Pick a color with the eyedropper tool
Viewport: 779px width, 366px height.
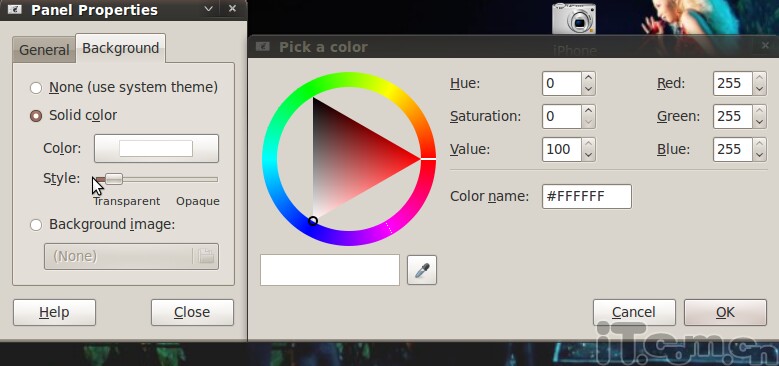point(422,270)
